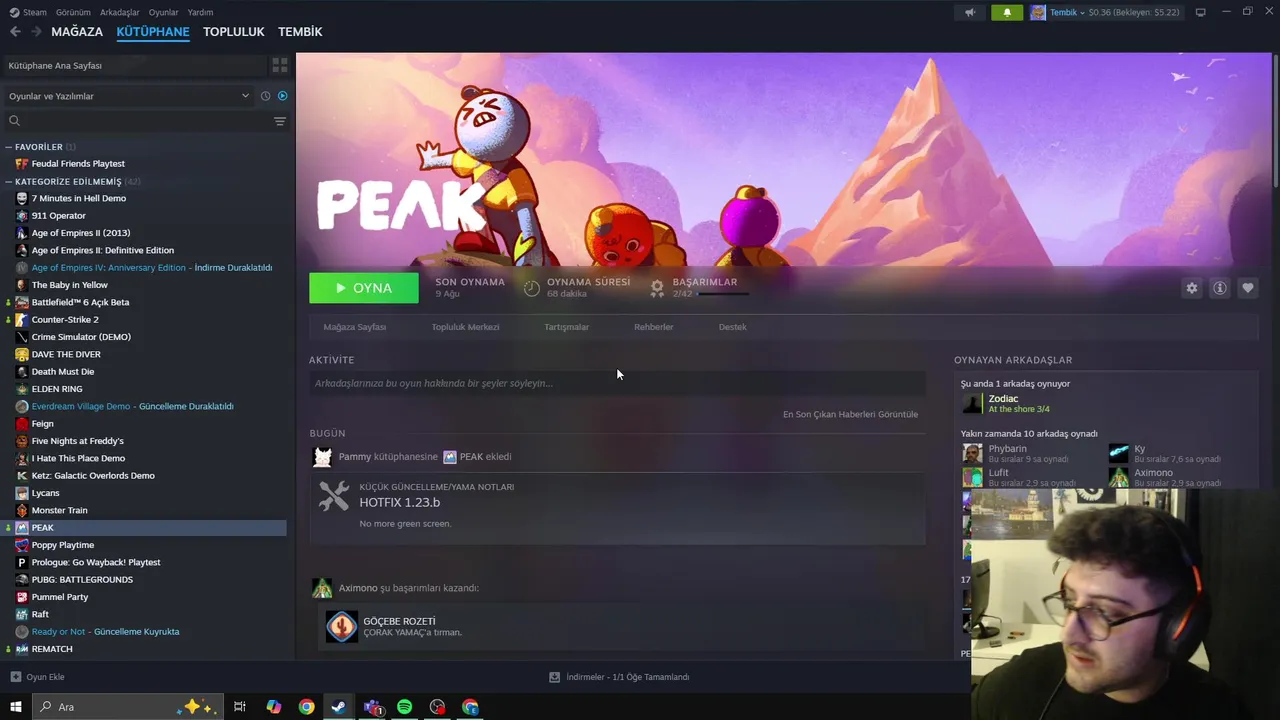Image resolution: width=1280 pixels, height=720 pixels.
Task: Open Kütüphane Ana Sayfası
Action: pos(135,65)
